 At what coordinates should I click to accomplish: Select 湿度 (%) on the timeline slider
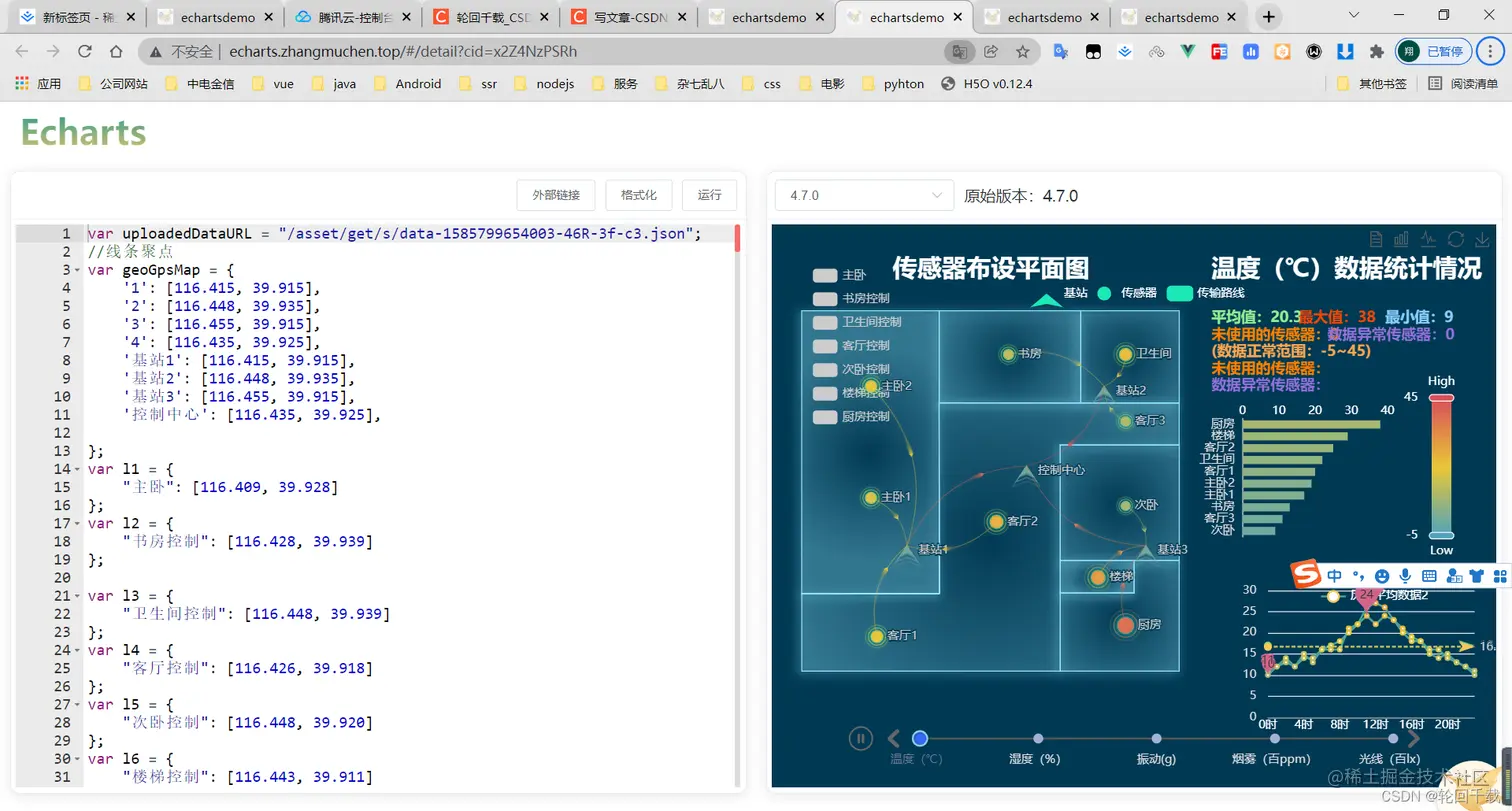[1037, 737]
